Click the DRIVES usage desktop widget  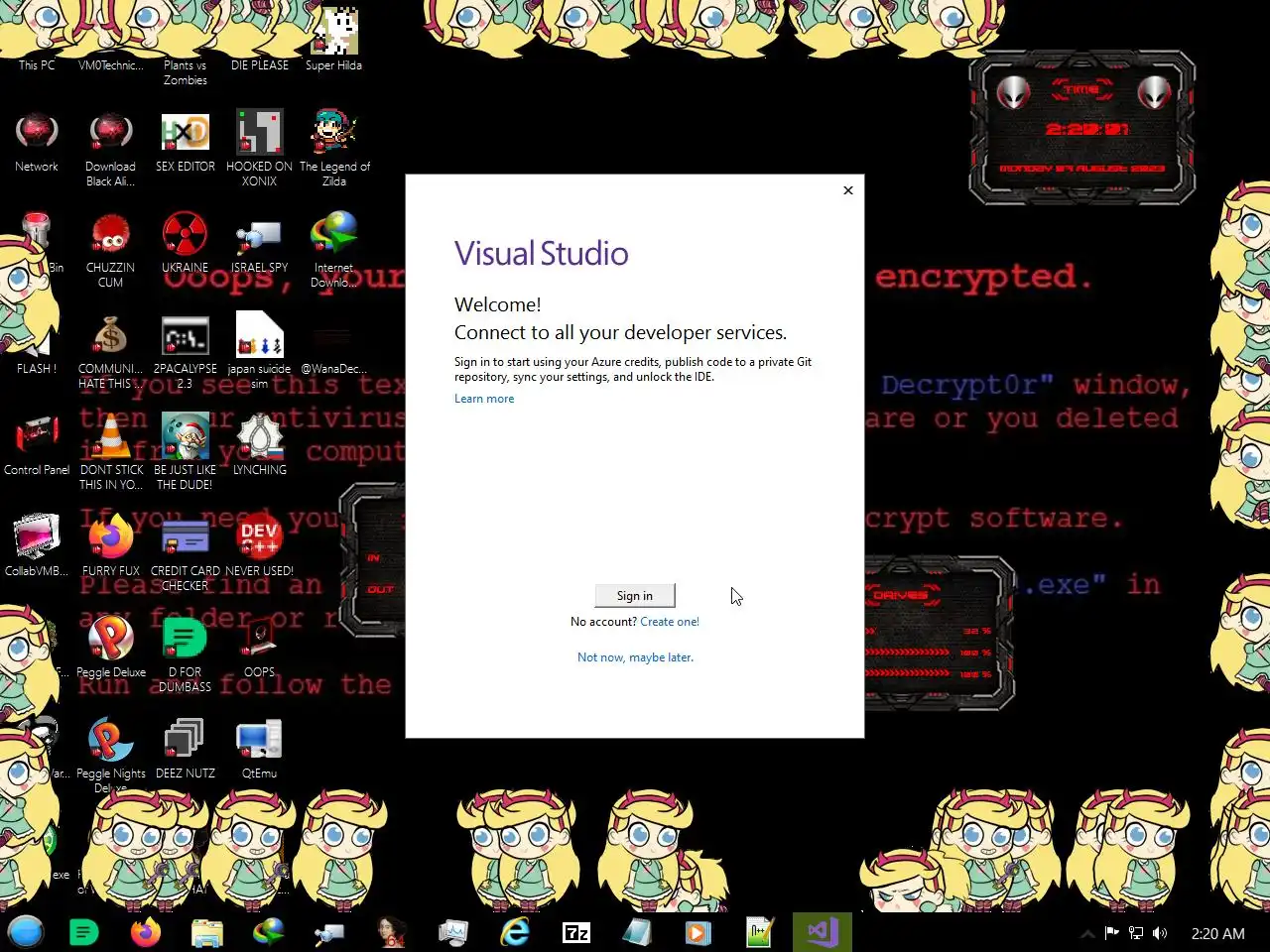[939, 633]
